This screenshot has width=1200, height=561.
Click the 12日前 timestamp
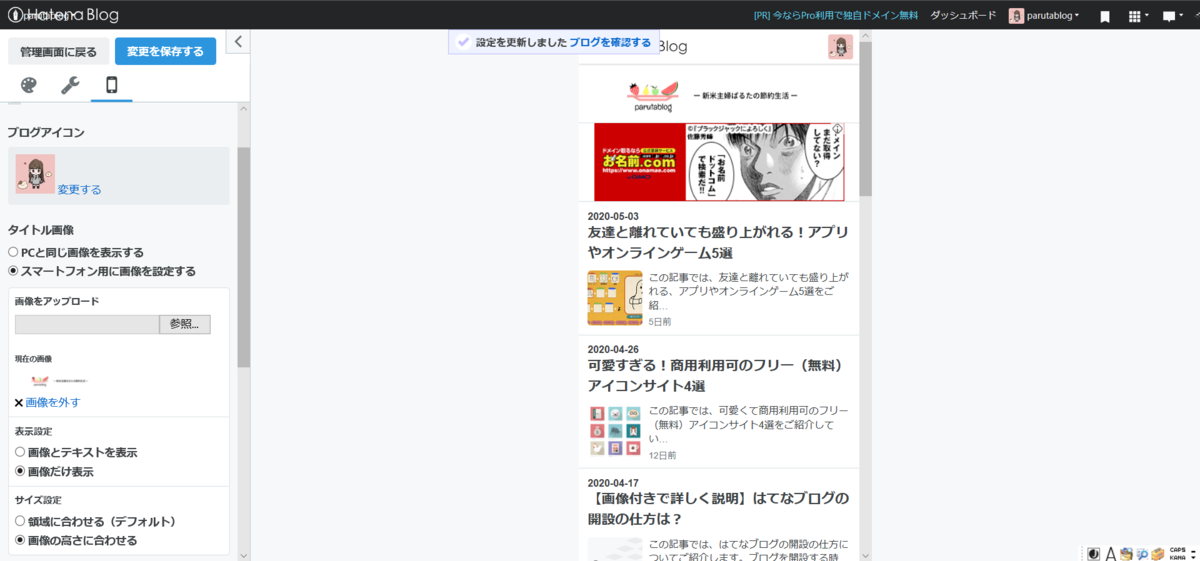tap(663, 455)
